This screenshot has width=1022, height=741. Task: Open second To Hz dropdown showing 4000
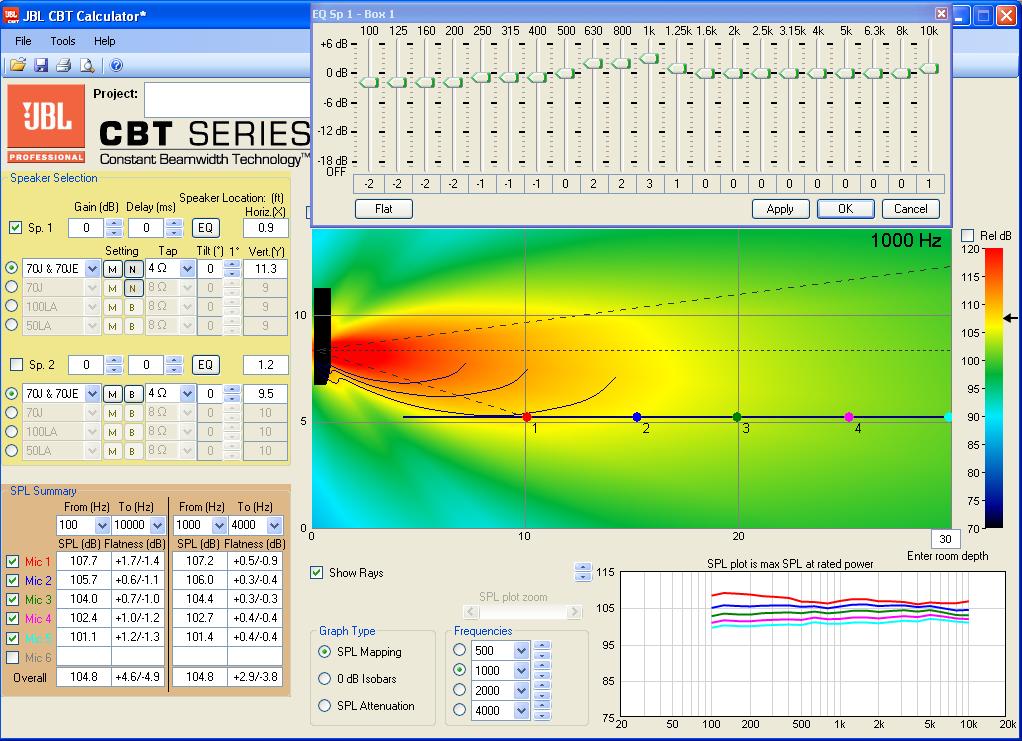pyautogui.click(x=274, y=525)
